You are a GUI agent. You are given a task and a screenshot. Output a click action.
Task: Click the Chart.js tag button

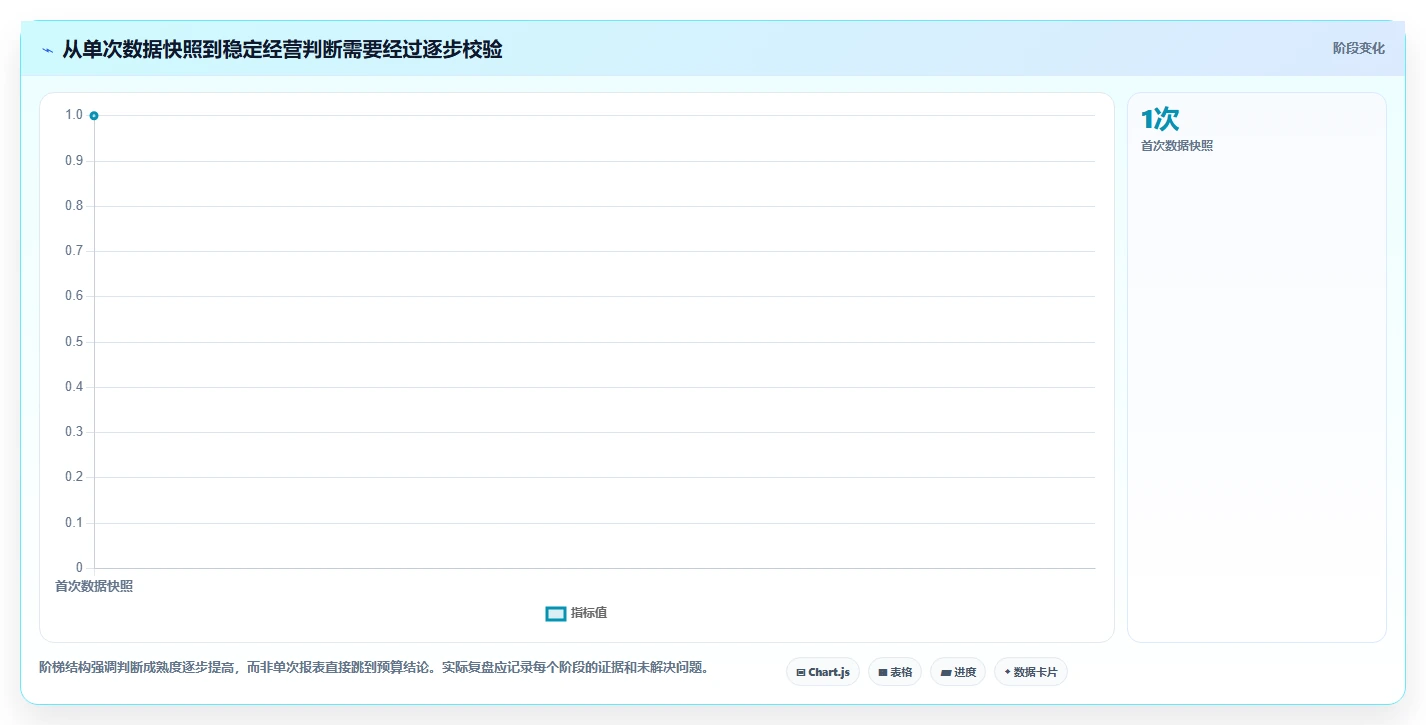[823, 672]
